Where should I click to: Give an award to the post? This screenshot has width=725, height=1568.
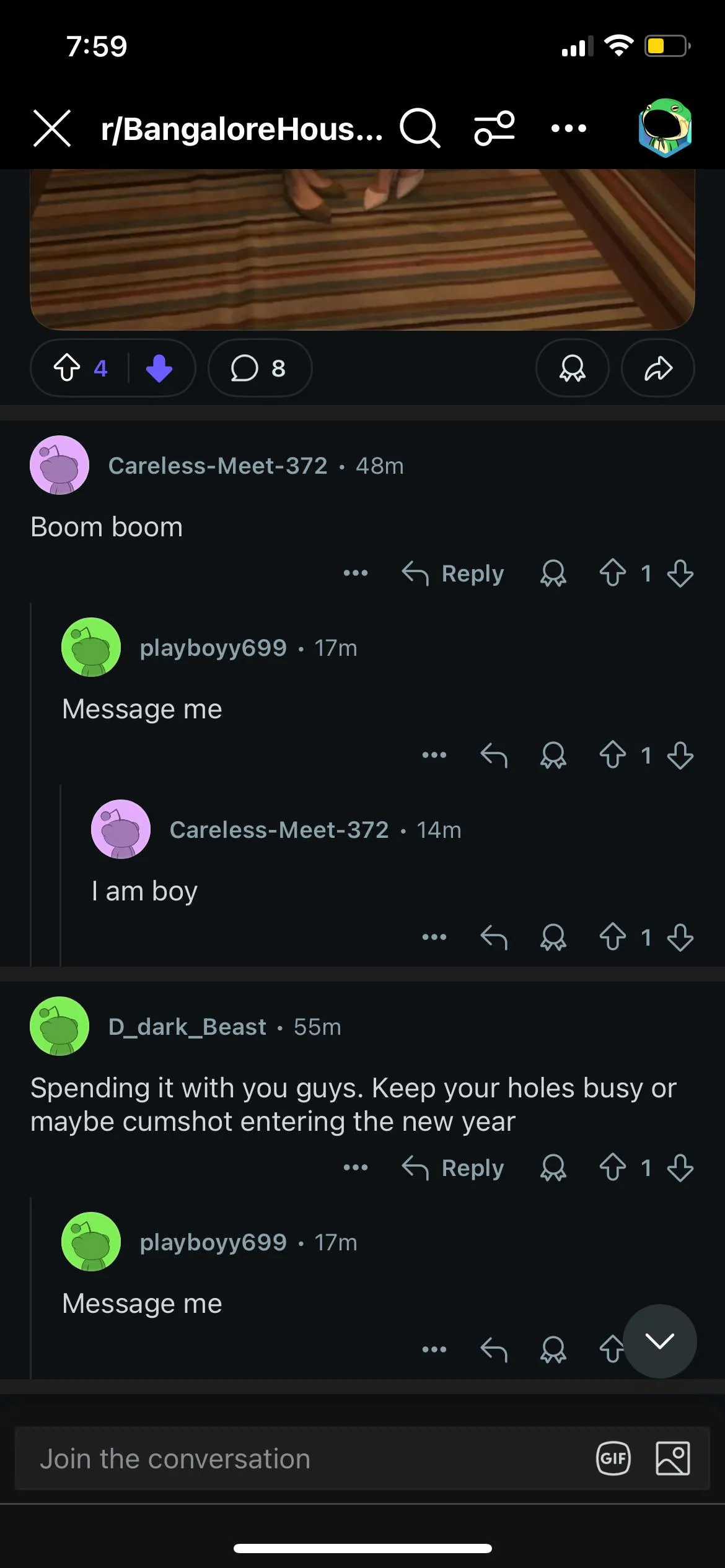point(572,368)
